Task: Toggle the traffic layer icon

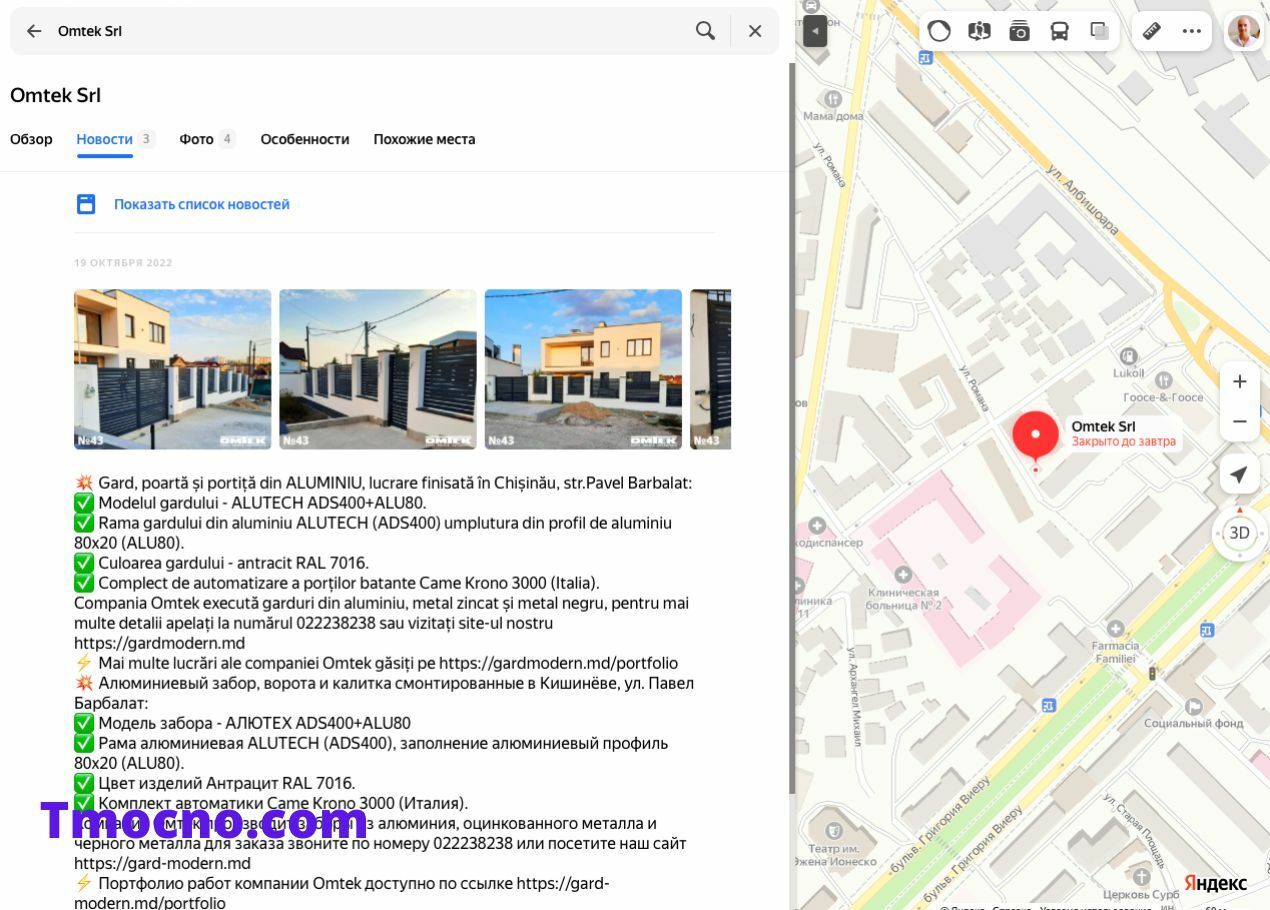Action: point(939,31)
